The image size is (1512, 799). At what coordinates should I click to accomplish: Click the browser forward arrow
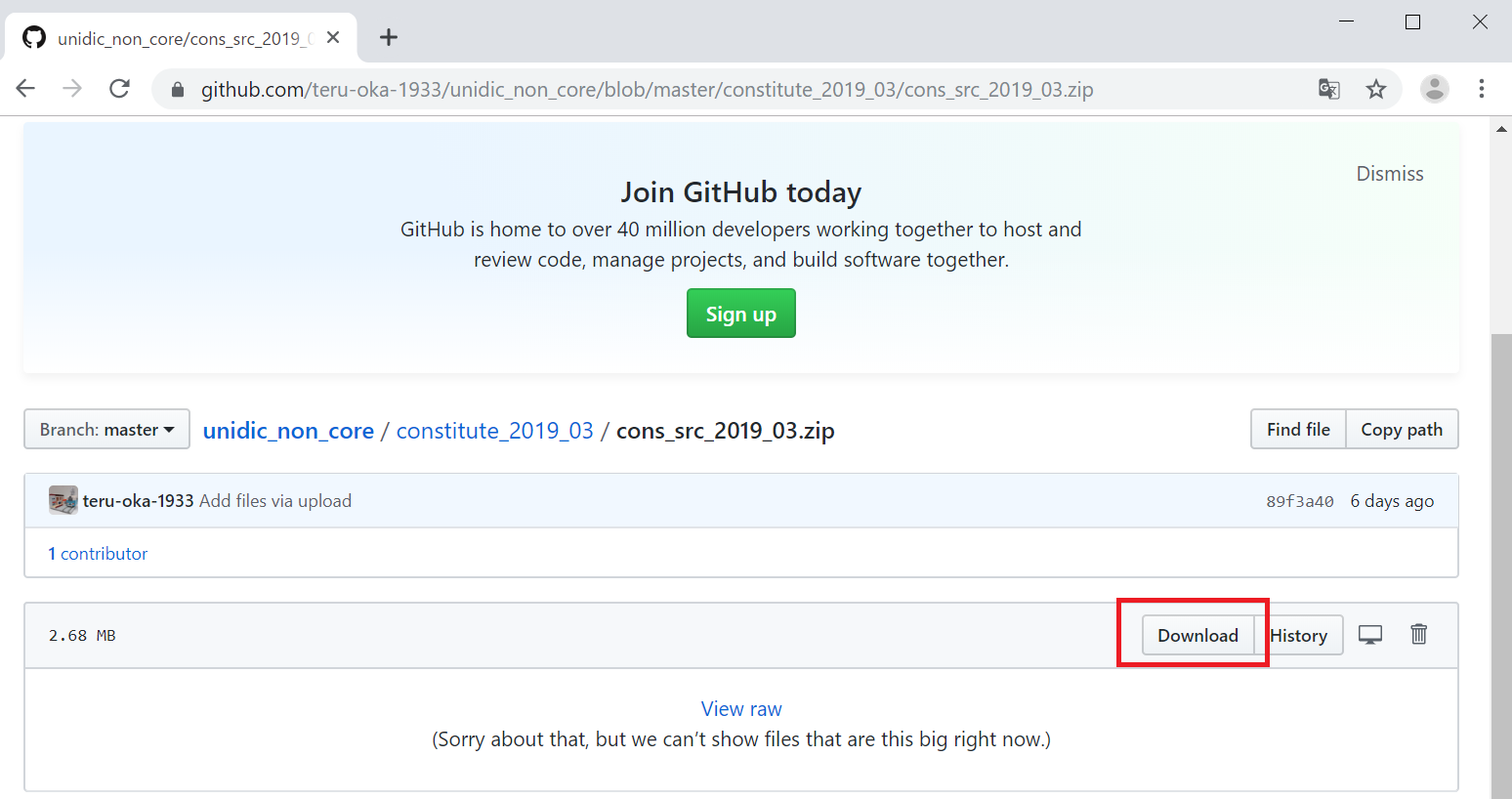click(x=72, y=89)
